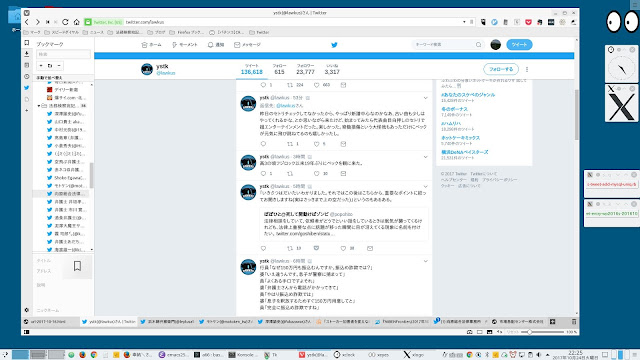Open the address bar dropdown arrow
This screenshot has width=640, height=360.
(464, 22)
